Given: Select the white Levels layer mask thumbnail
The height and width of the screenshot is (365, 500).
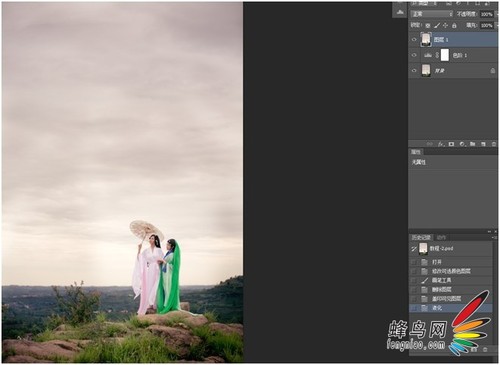Looking at the screenshot, I should click(445, 55).
